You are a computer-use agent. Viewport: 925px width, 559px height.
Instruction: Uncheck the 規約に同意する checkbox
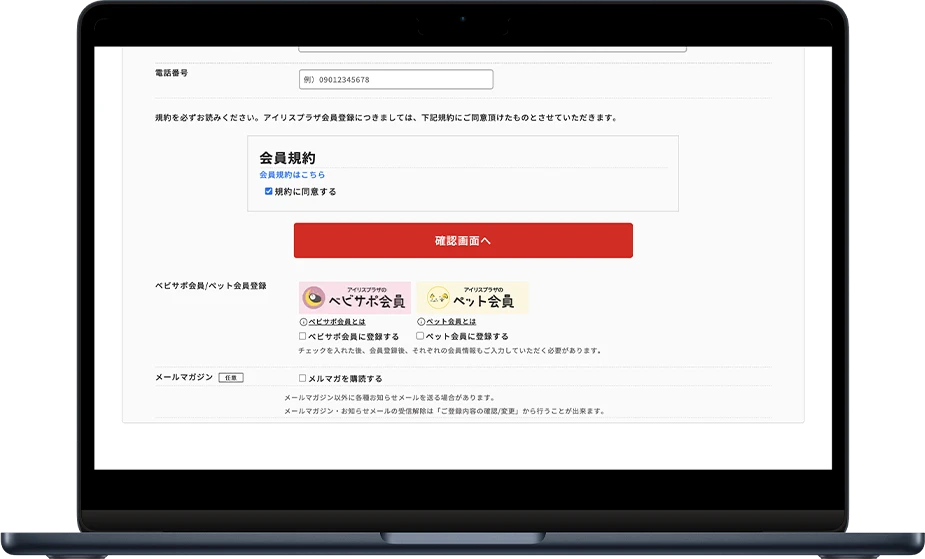pyautogui.click(x=268, y=191)
